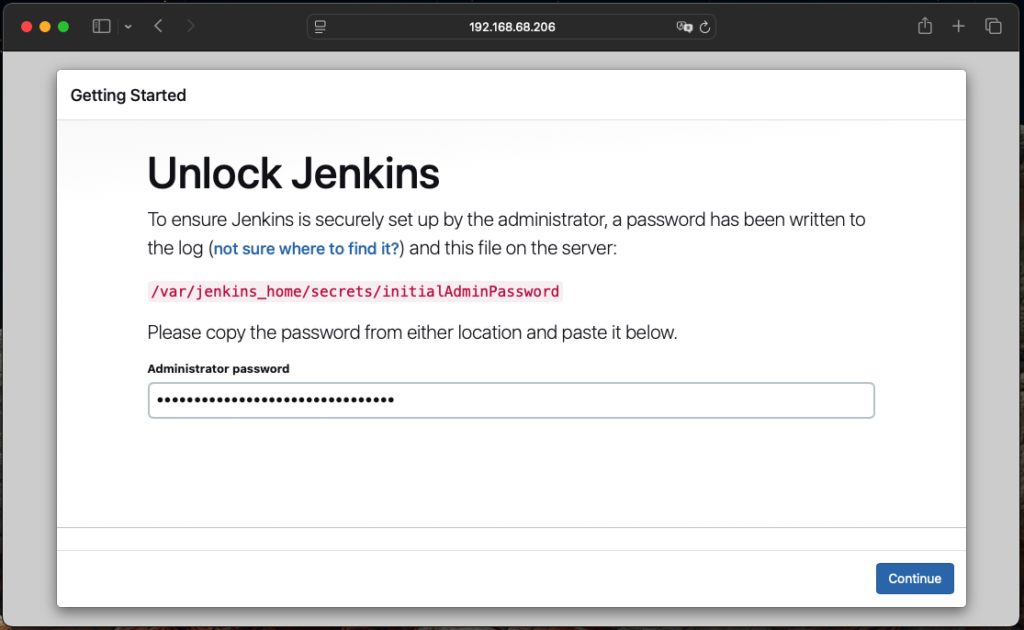Toggle the Safari sidebar icon
The height and width of the screenshot is (630, 1024).
click(101, 26)
